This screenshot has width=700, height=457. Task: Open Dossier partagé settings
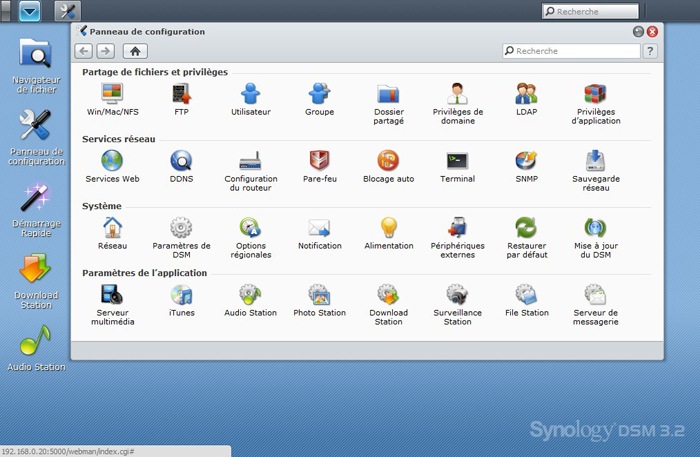pyautogui.click(x=388, y=104)
